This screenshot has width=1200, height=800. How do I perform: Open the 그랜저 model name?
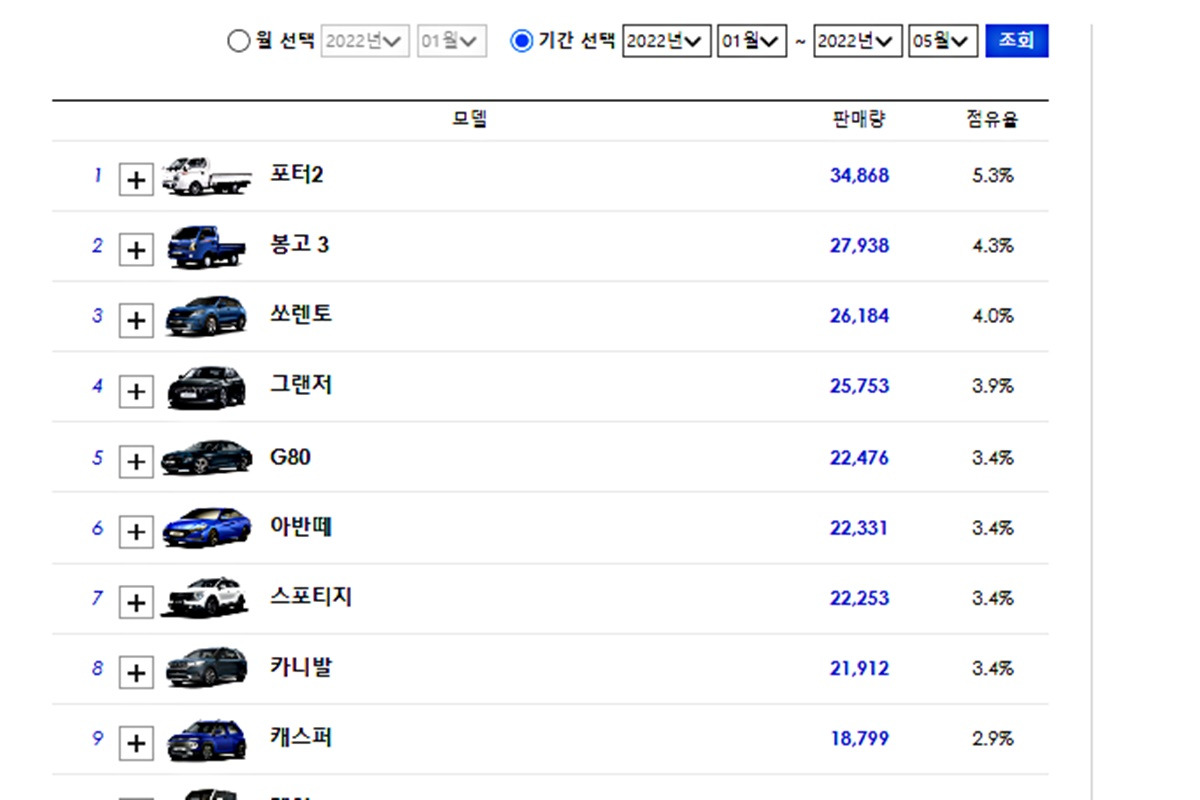point(301,386)
